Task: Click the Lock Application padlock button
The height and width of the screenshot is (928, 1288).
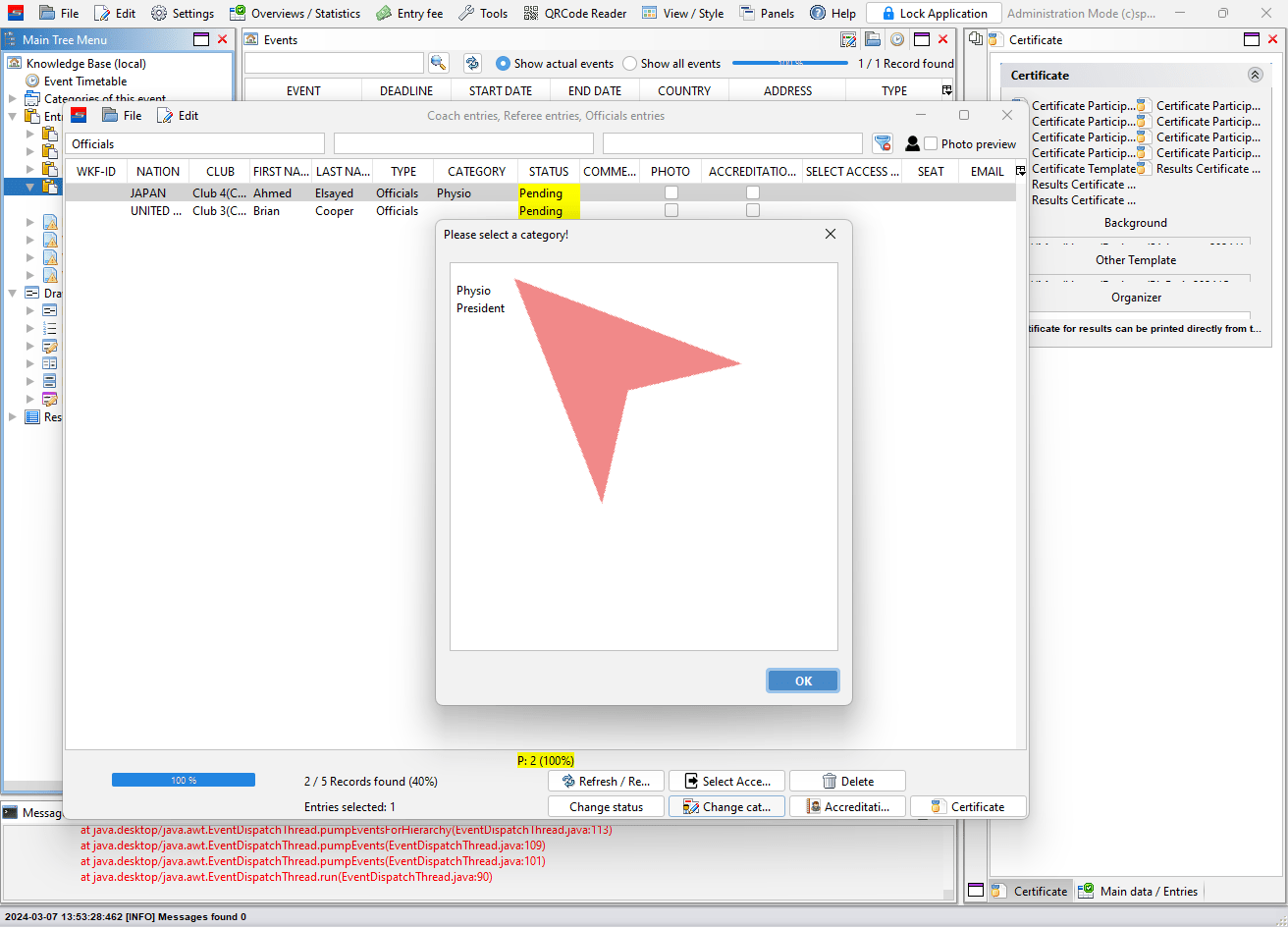Action: click(x=934, y=14)
